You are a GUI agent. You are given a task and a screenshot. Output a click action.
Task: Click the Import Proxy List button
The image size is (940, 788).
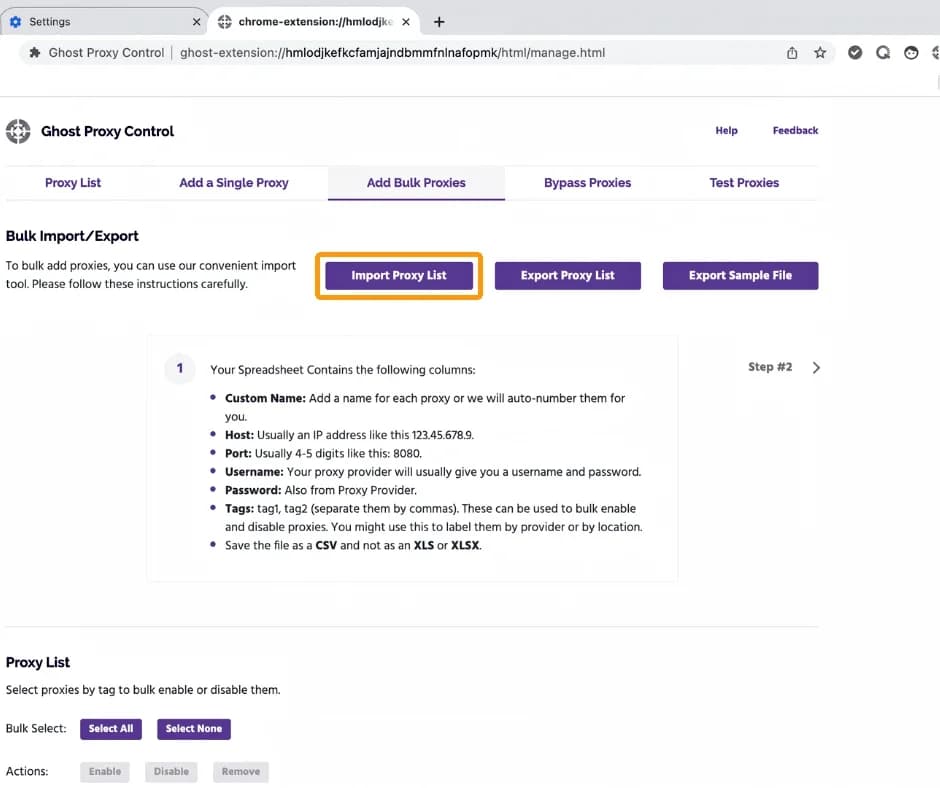398,275
